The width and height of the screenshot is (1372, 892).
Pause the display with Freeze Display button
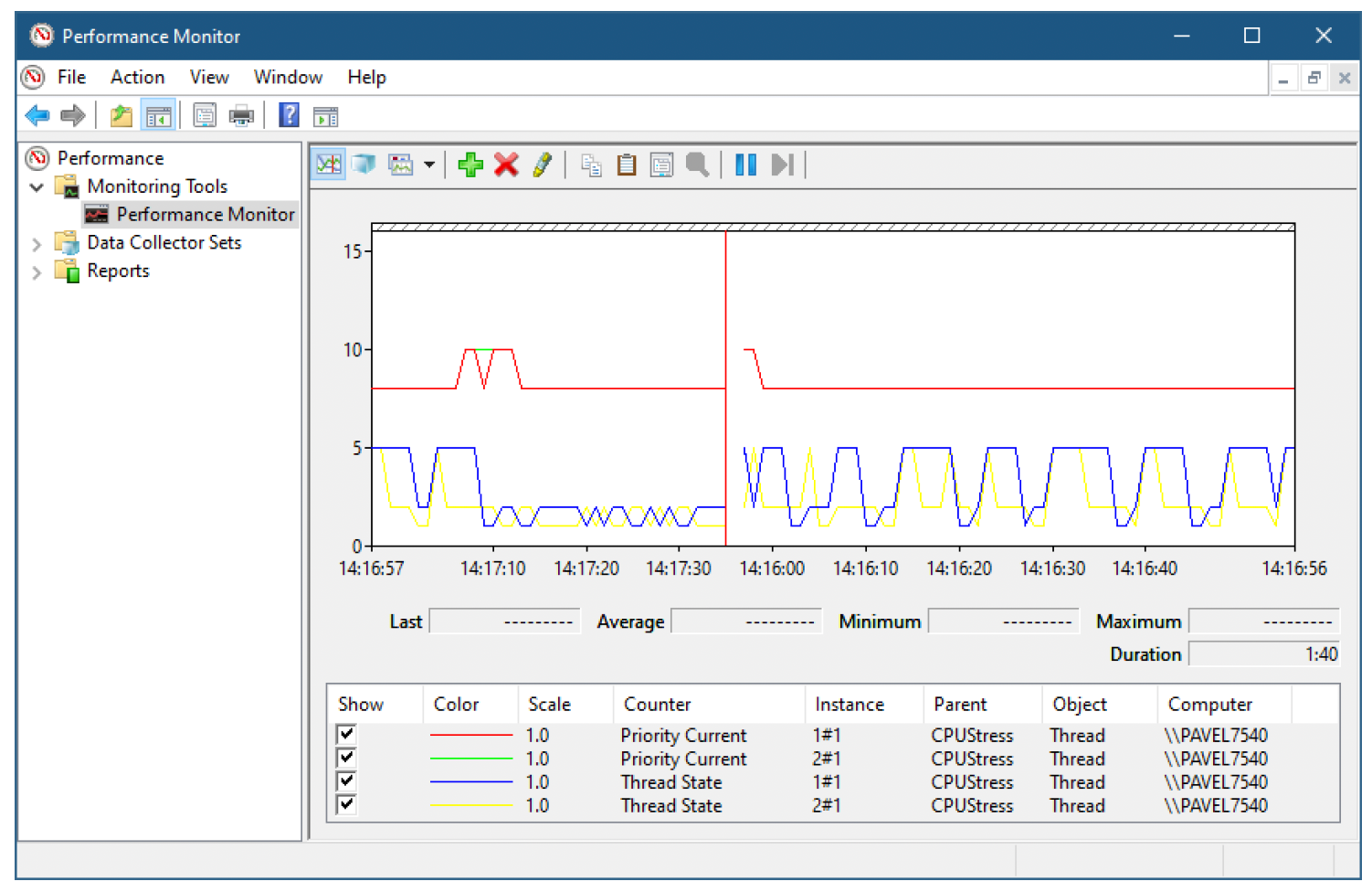[x=746, y=165]
